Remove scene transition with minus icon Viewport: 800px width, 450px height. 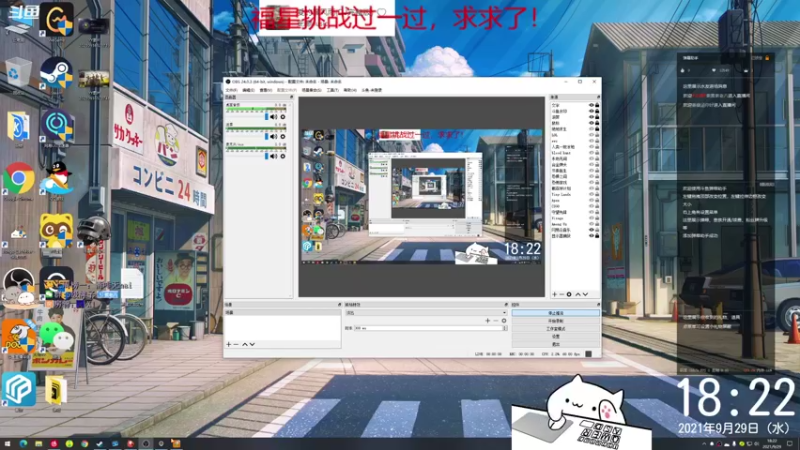(495, 321)
